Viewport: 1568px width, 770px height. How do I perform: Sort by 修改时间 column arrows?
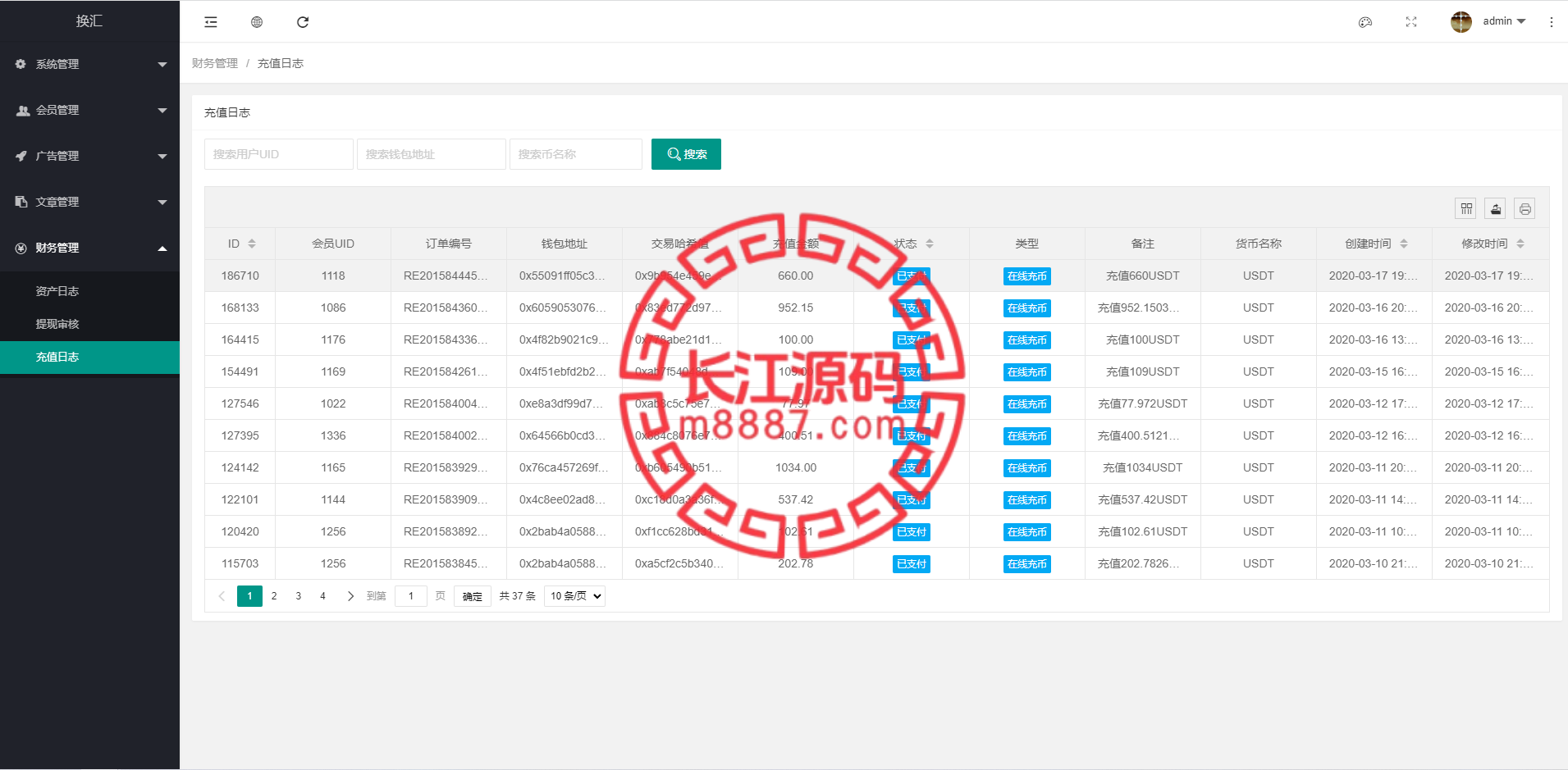click(1520, 244)
